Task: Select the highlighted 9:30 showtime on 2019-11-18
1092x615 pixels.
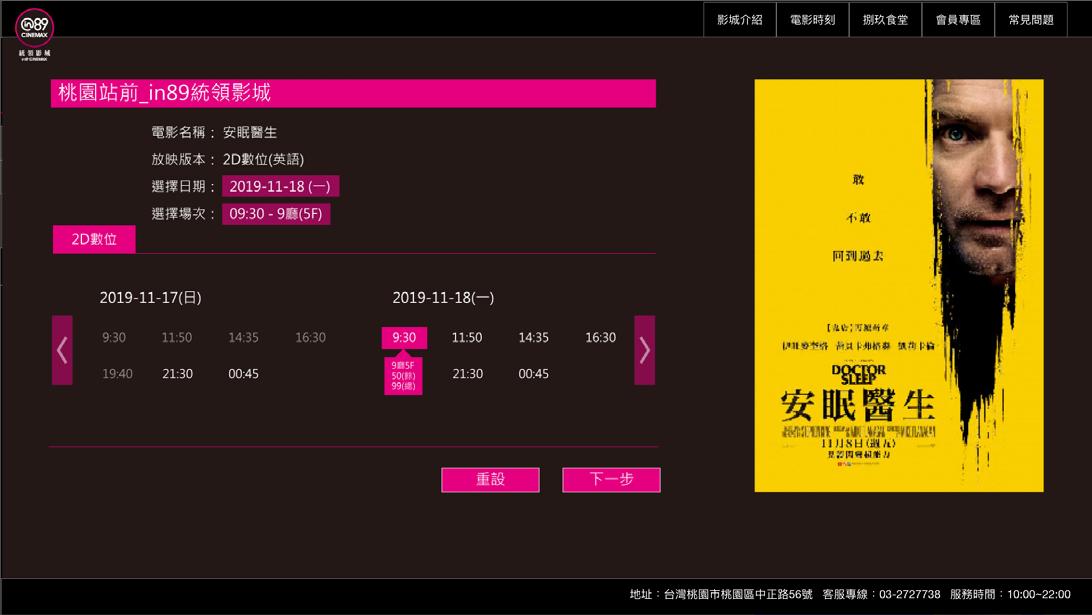Action: click(x=404, y=338)
